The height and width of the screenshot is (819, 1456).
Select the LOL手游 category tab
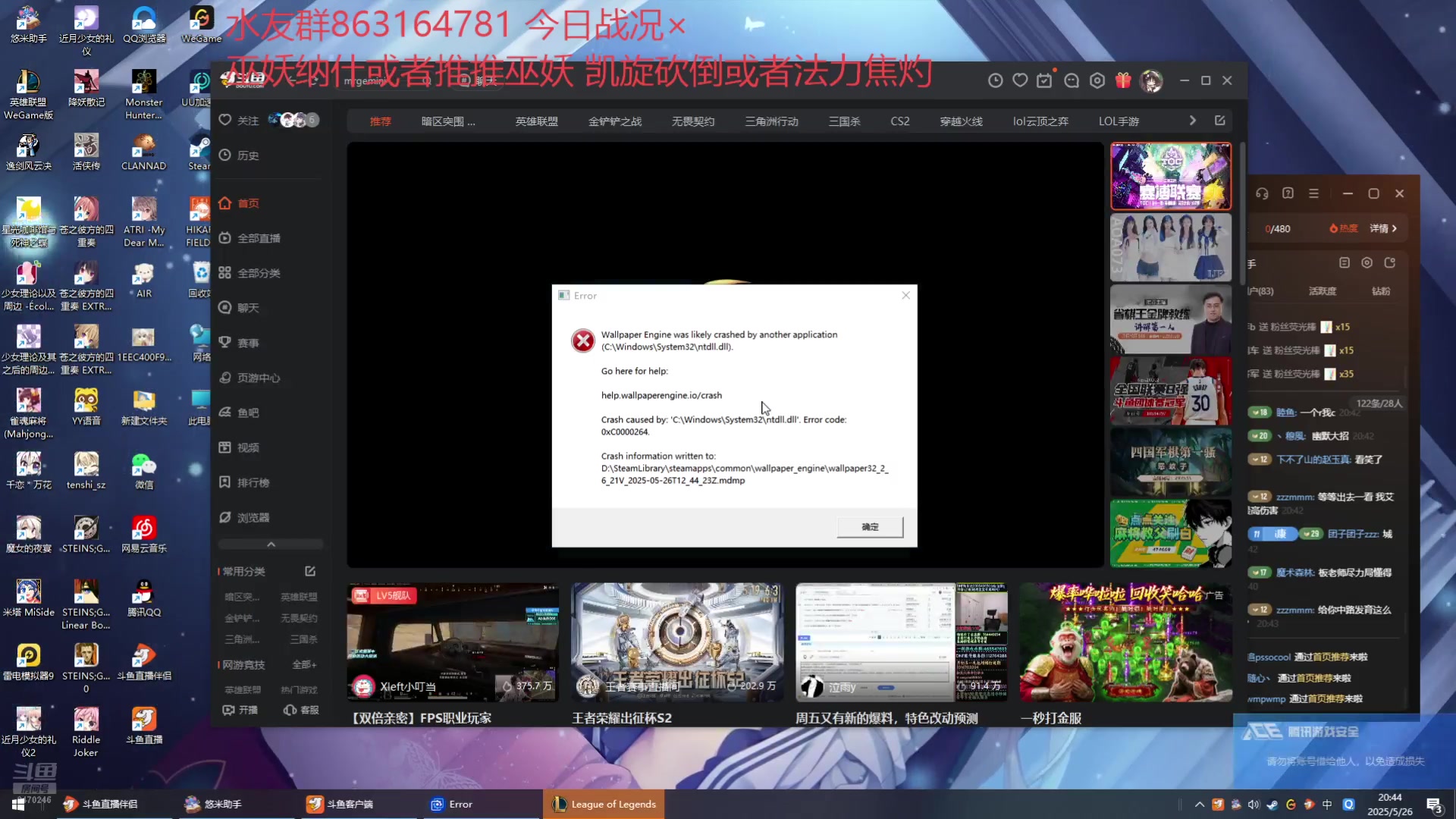[x=1119, y=121]
